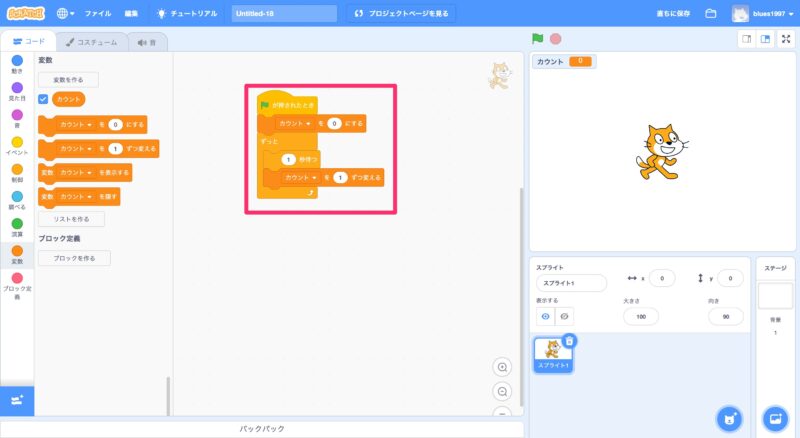The width and height of the screenshot is (800, 438).
Task: Hide the sprite with crossed-eye icon
Action: click(565, 316)
